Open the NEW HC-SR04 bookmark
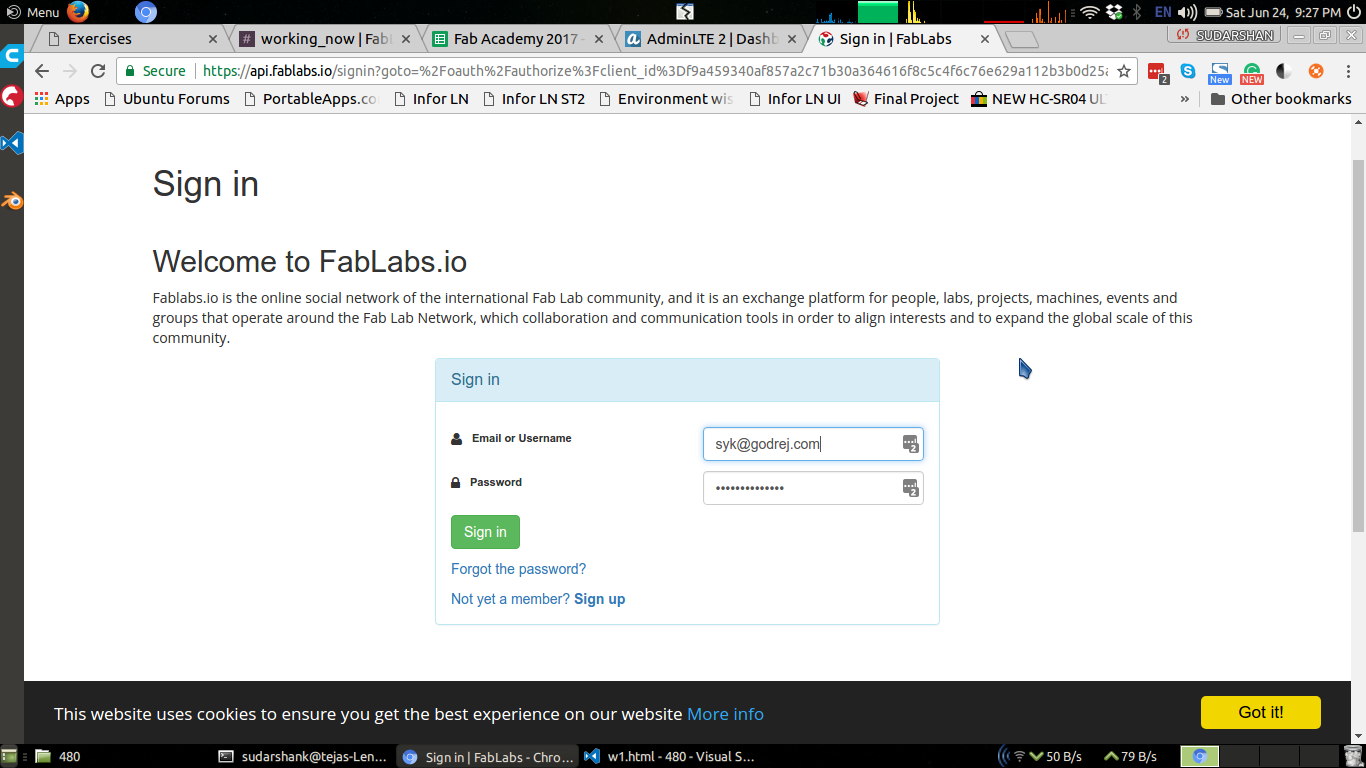 1039,99
